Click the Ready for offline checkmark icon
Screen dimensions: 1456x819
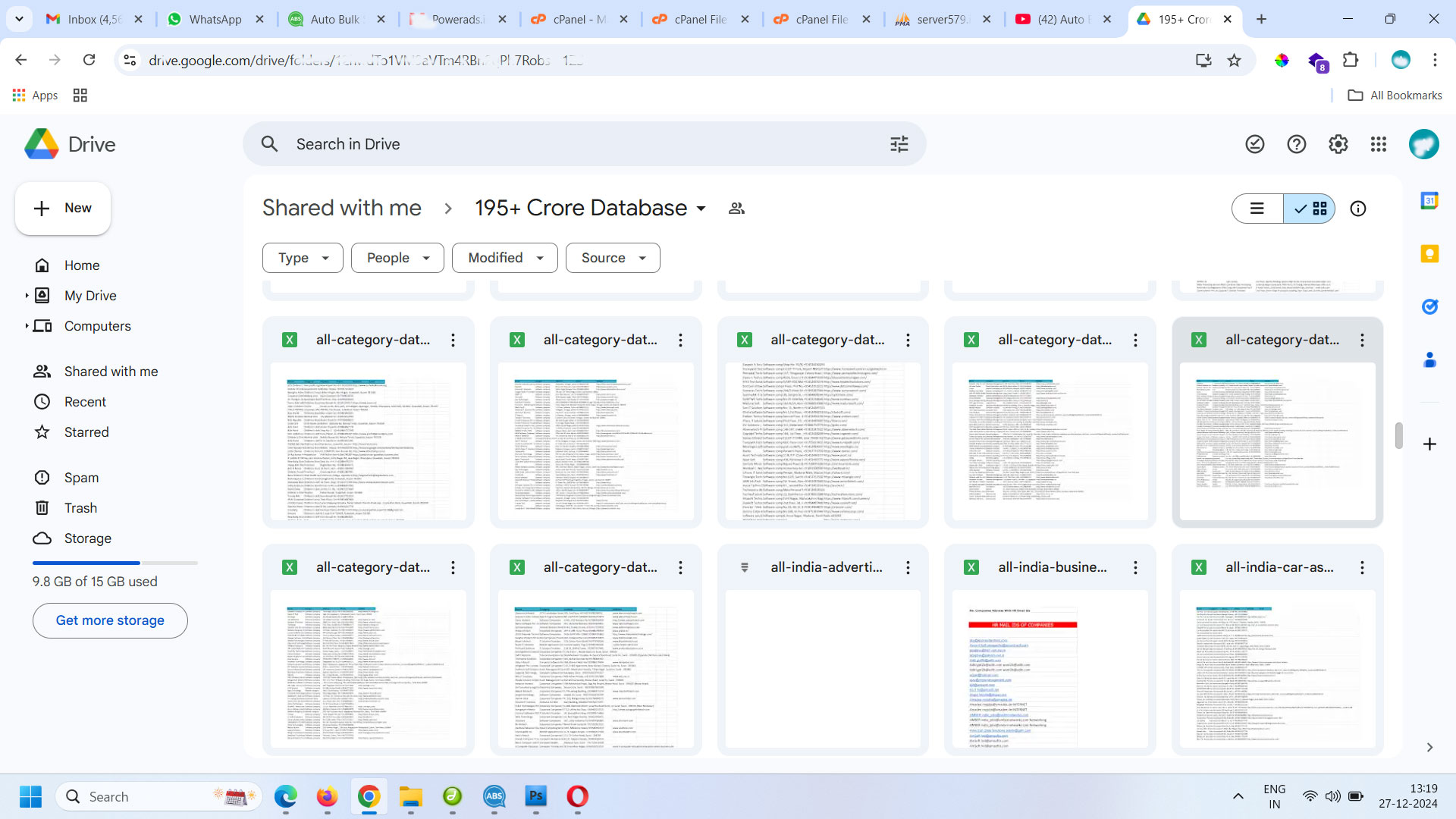click(x=1255, y=144)
